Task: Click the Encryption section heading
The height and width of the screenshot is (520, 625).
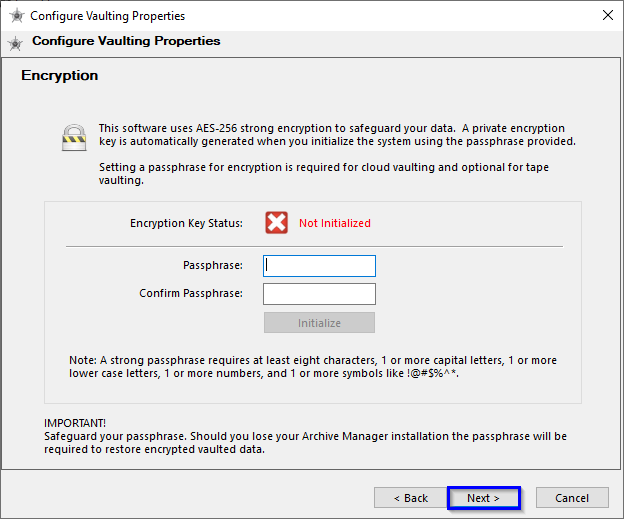Action: coord(59,76)
